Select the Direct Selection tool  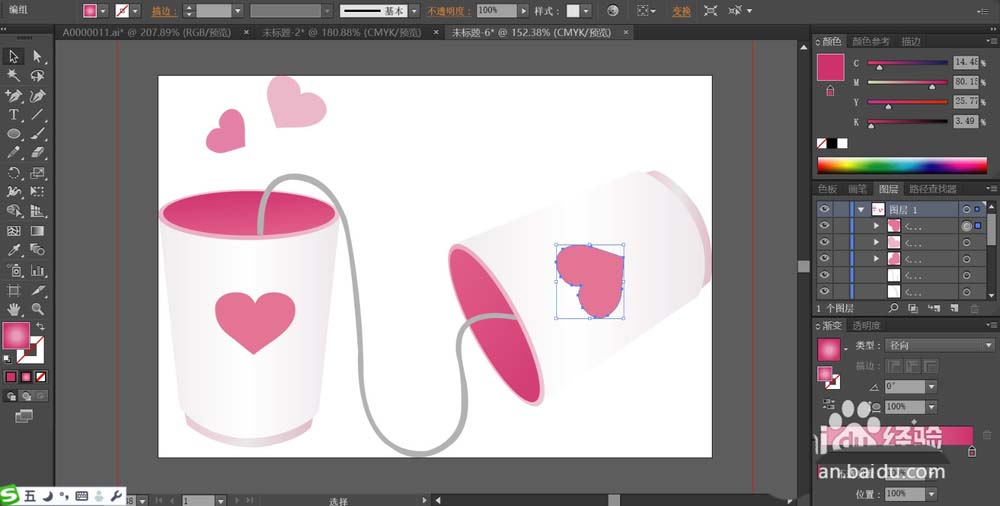coord(37,57)
